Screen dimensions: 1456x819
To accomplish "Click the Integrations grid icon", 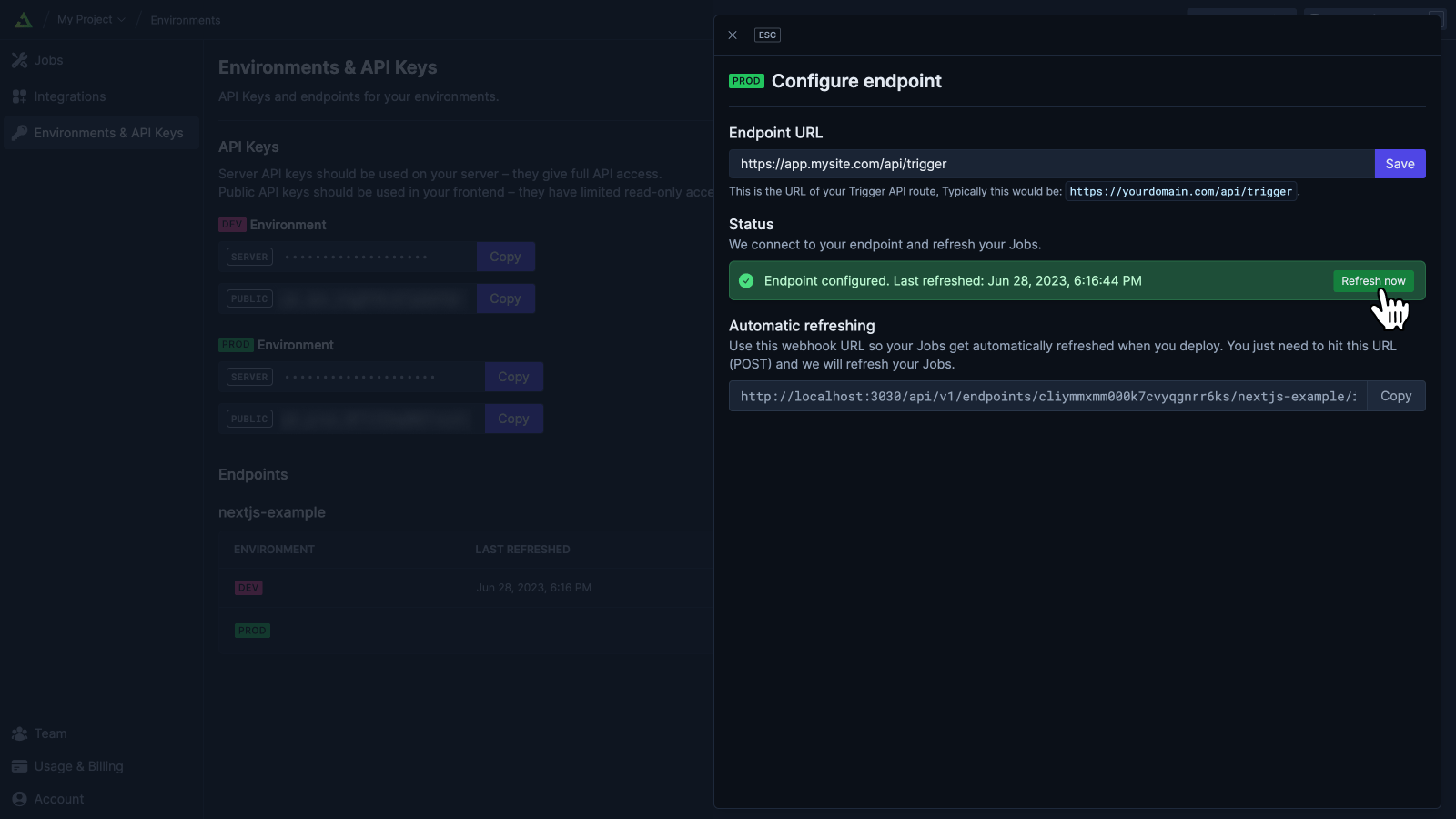I will (19, 96).
